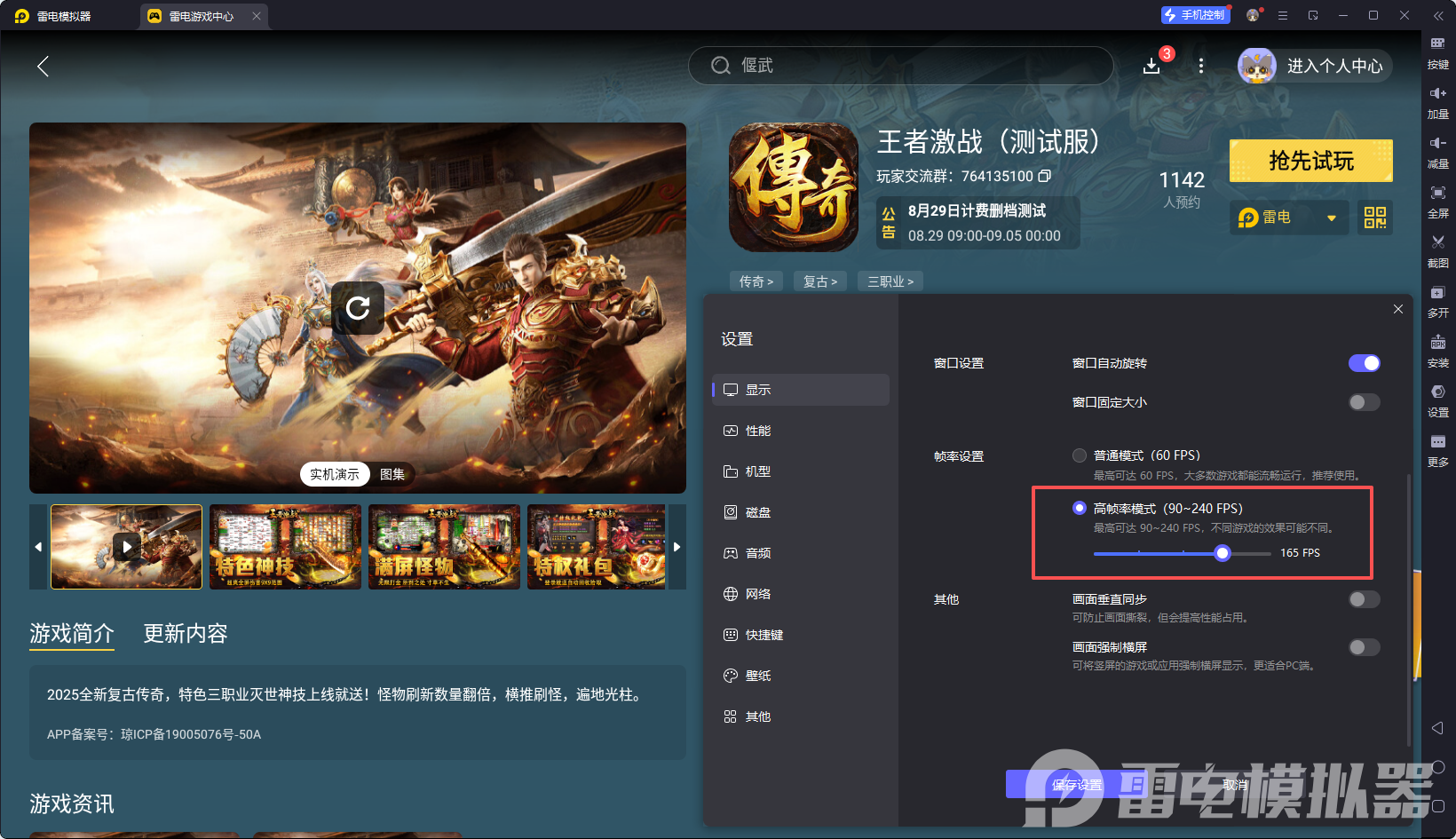The height and width of the screenshot is (839, 1456).
Task: Increase volume with 加量 sidebar icon
Action: pos(1438,103)
